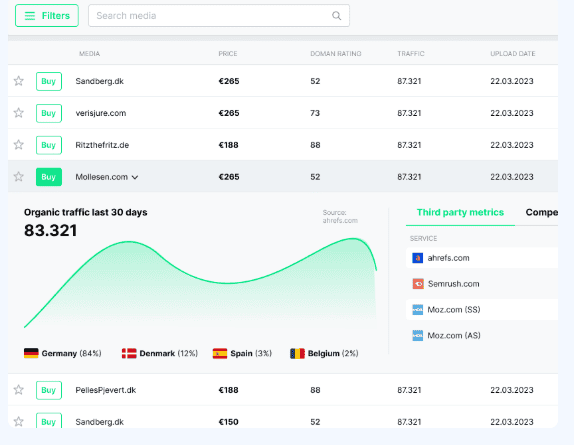574x445 pixels.
Task: Open the Filters panel
Action: [x=47, y=16]
